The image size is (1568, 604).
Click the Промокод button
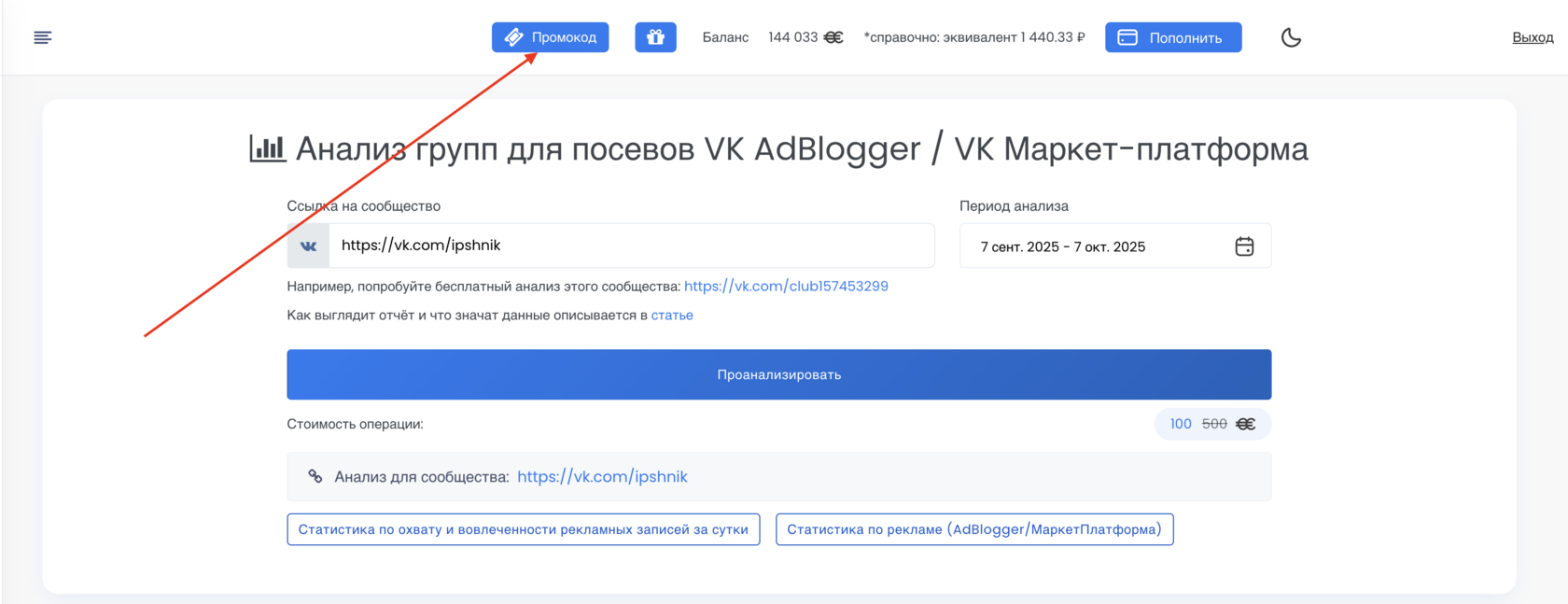tap(550, 37)
